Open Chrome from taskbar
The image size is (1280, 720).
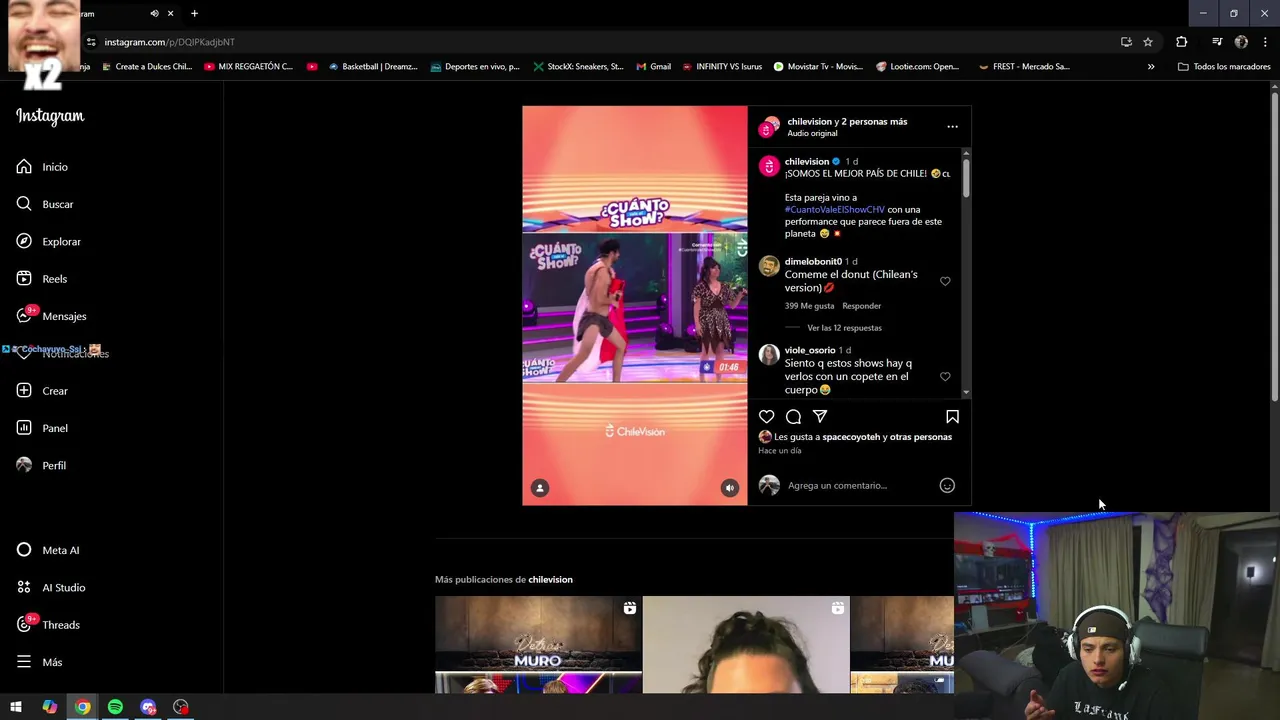click(x=82, y=707)
